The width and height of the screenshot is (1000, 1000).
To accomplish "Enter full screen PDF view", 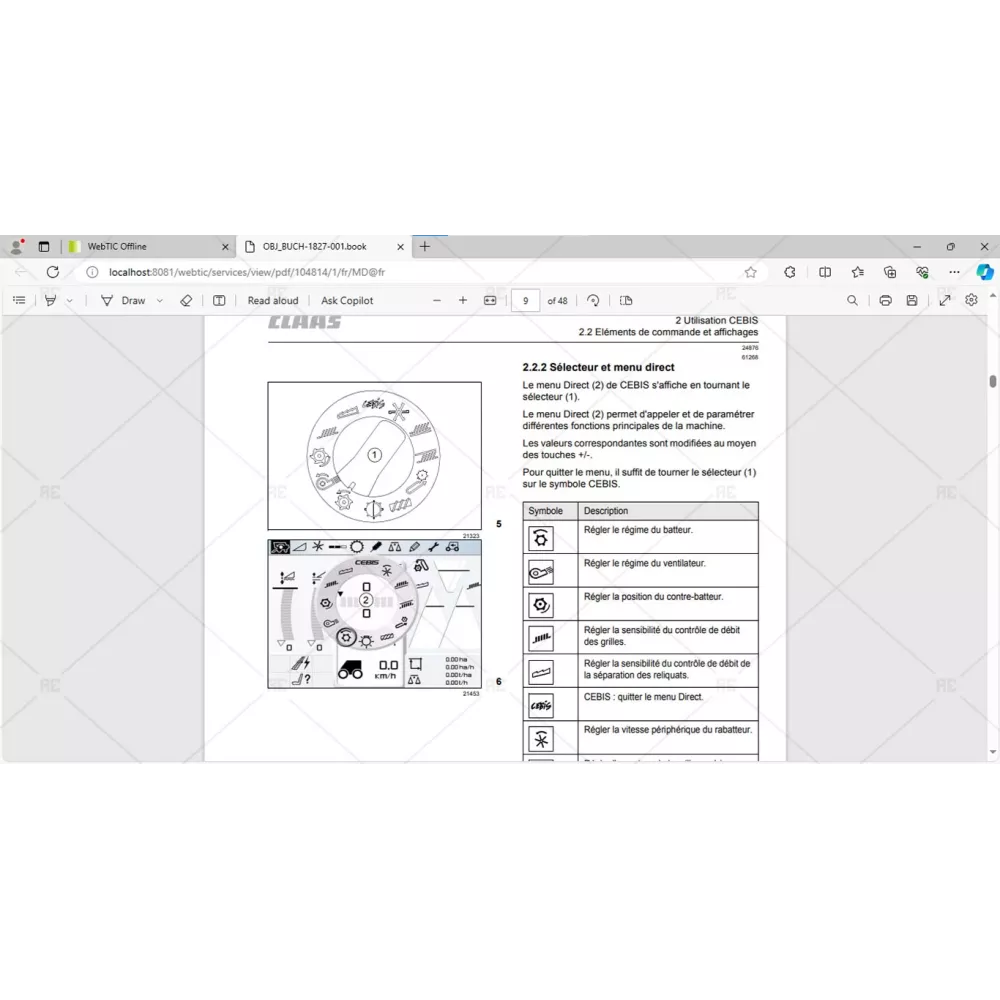I will pyautogui.click(x=944, y=300).
